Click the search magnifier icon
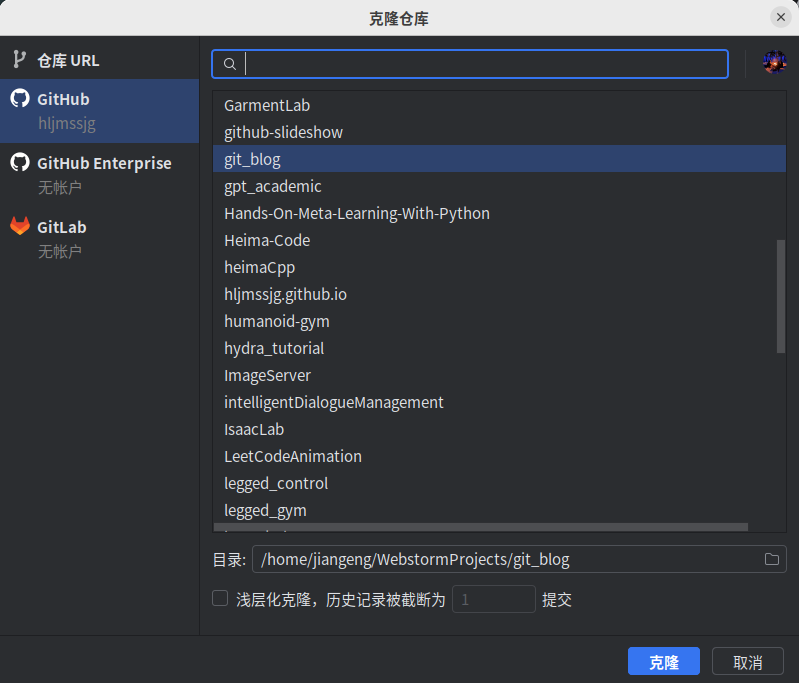799x683 pixels. point(230,64)
